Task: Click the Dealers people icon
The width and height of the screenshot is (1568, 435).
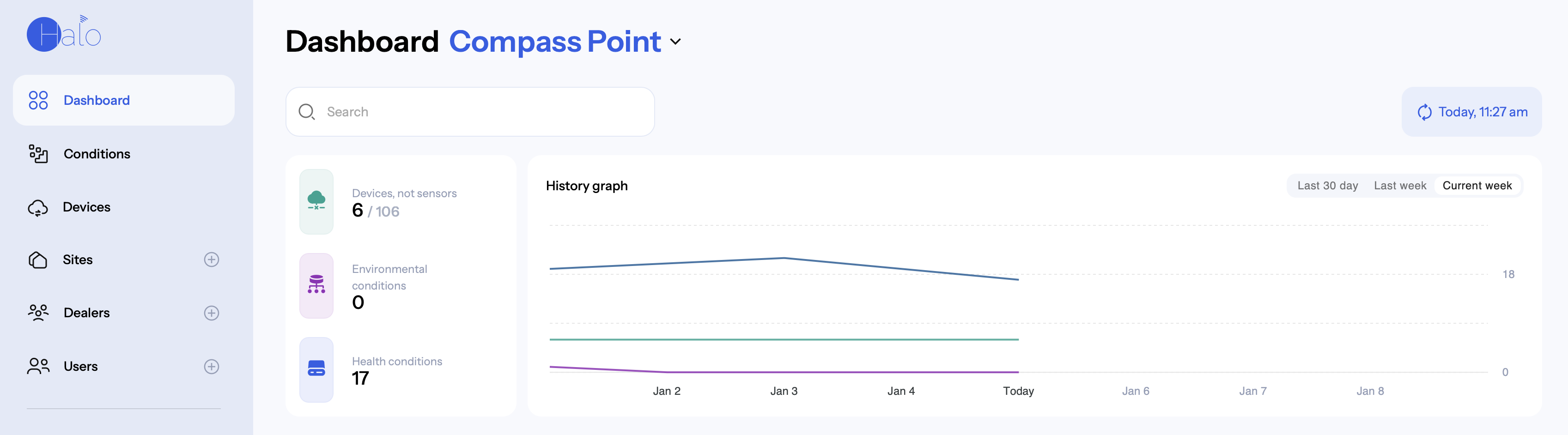Action: pos(38,313)
